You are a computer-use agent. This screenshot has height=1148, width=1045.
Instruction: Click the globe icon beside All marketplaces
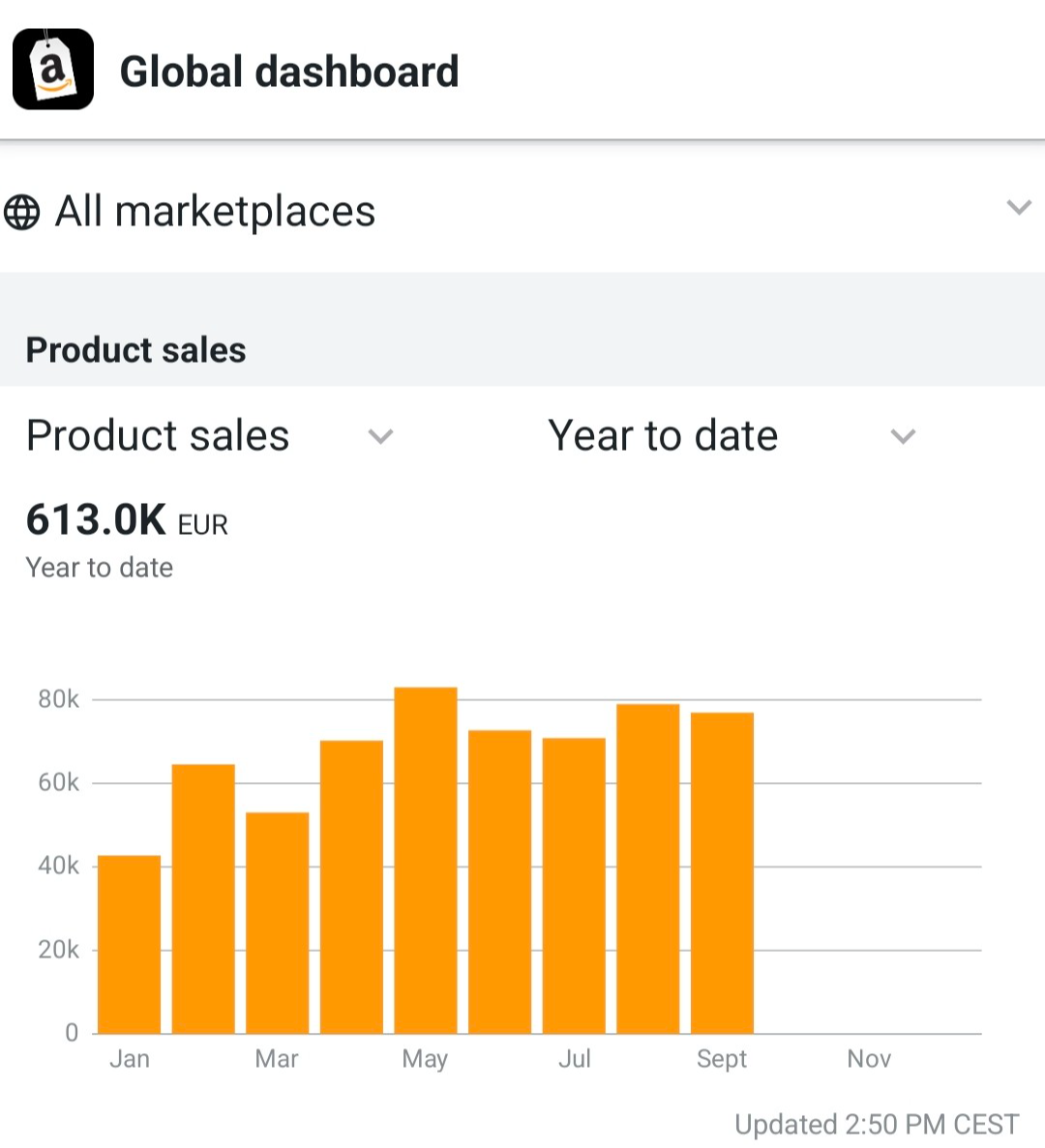point(23,210)
